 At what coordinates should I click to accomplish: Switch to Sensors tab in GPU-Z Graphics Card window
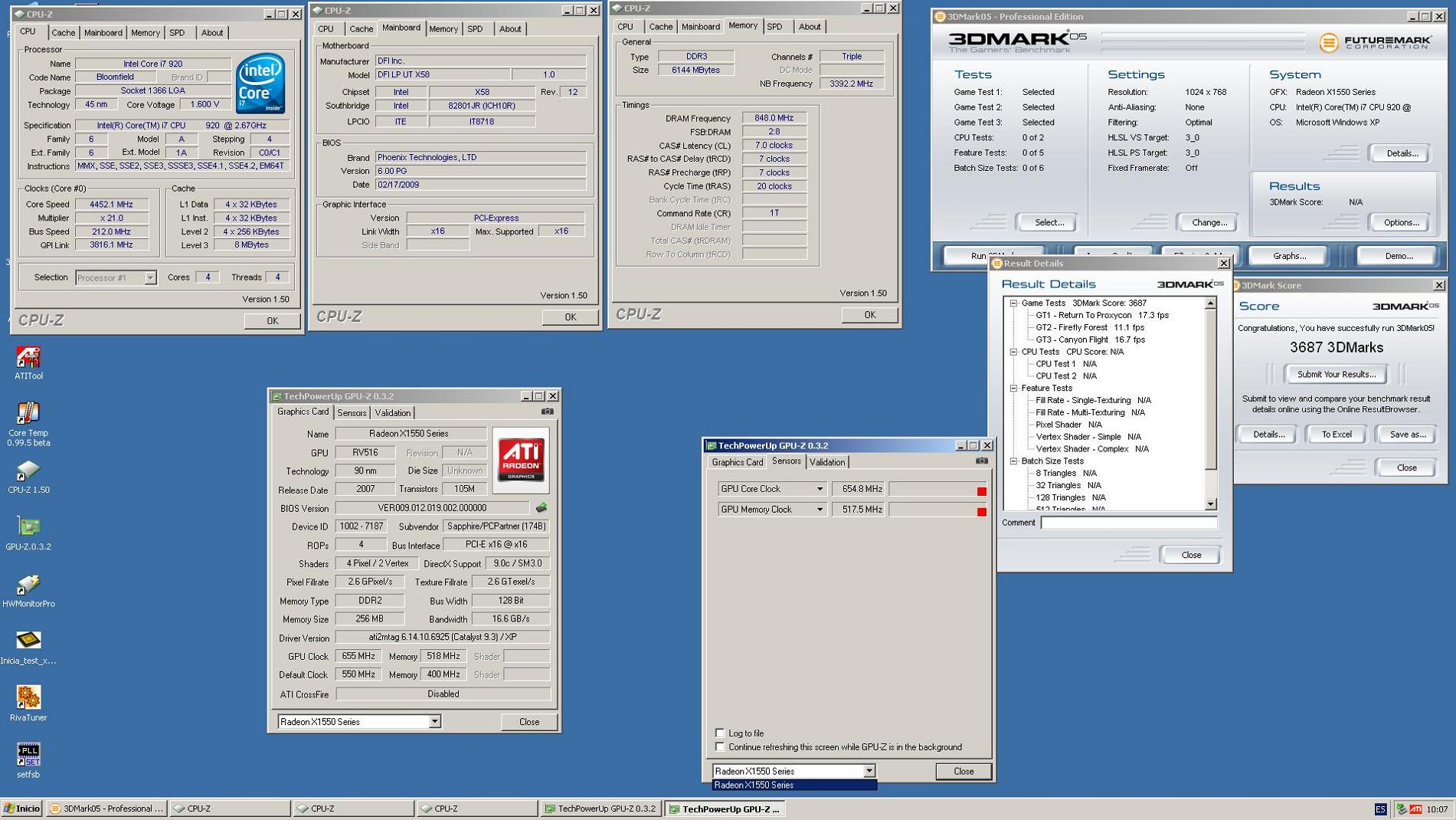(x=352, y=413)
